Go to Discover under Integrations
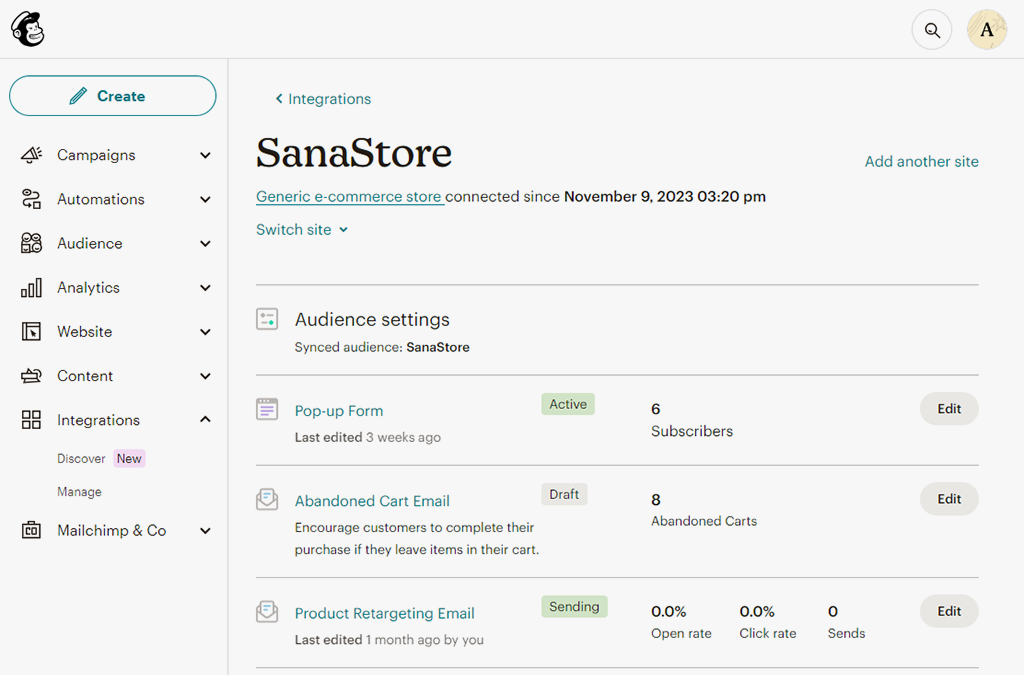 click(81, 458)
